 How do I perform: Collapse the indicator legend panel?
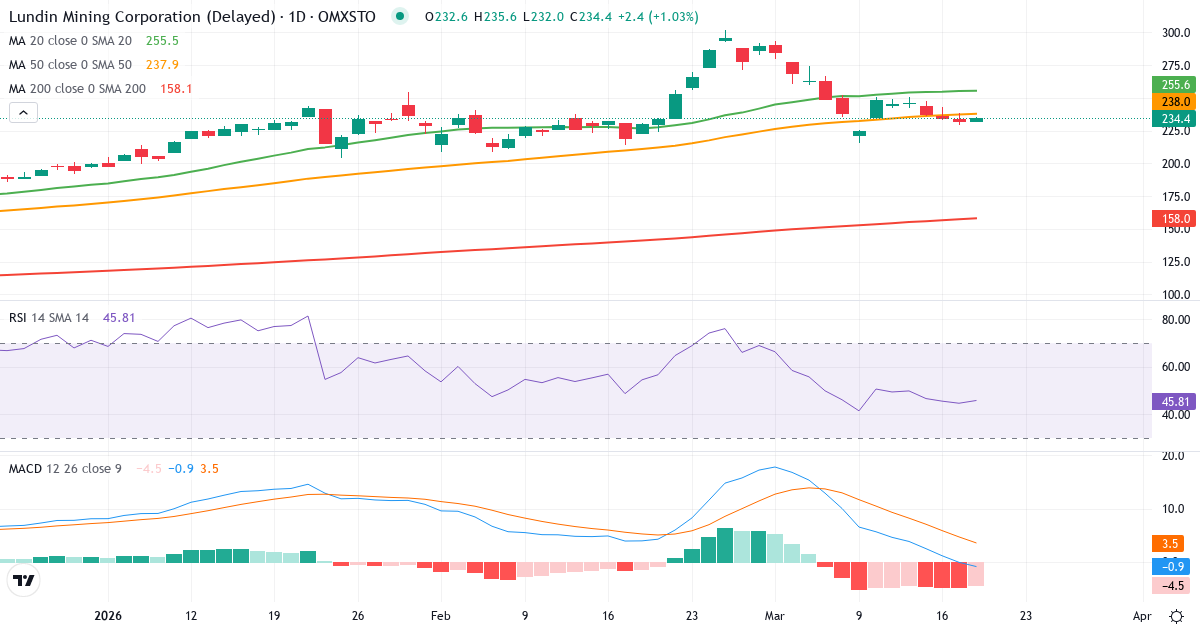pyautogui.click(x=22, y=112)
